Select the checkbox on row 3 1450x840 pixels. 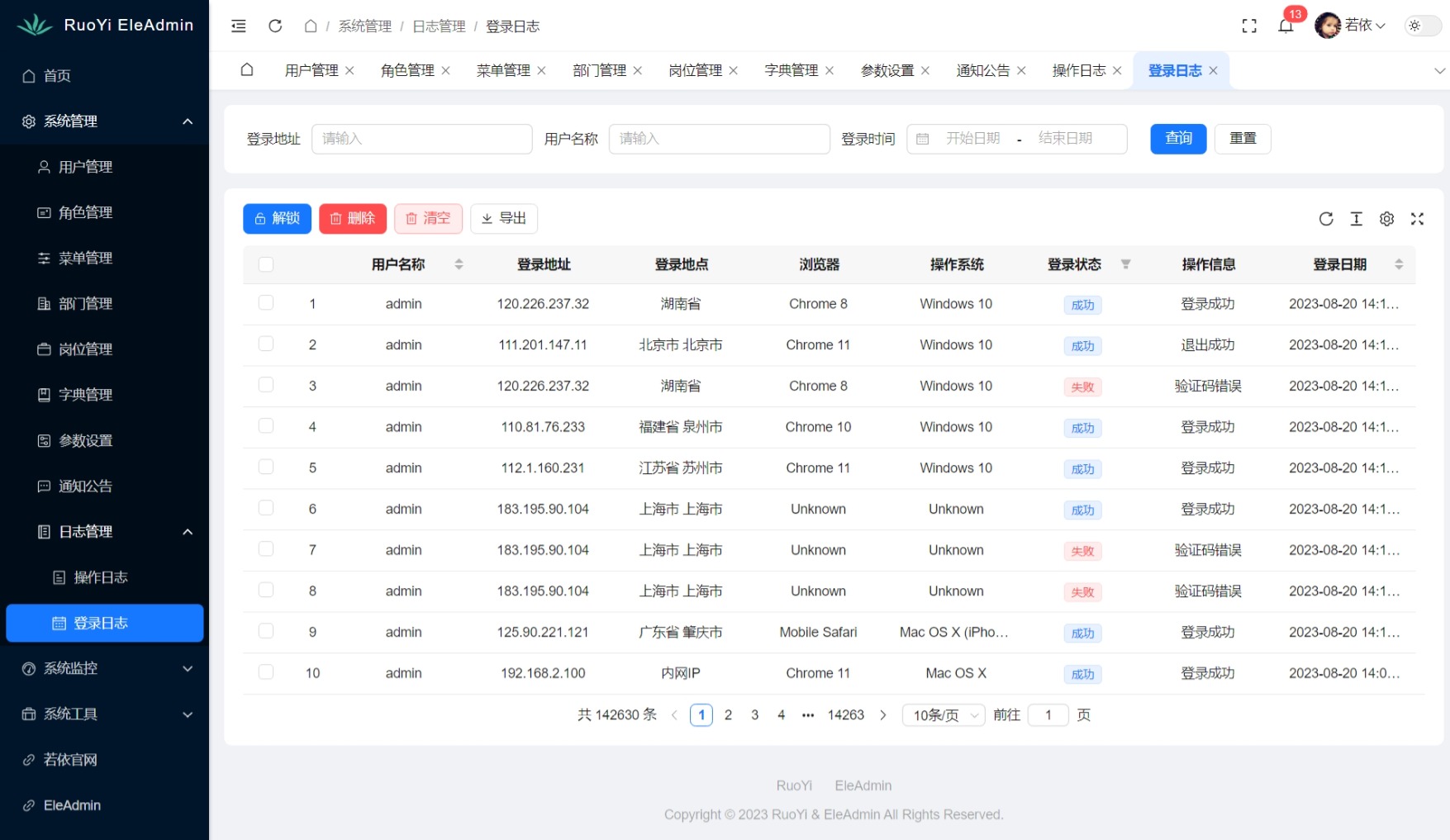[x=265, y=384]
